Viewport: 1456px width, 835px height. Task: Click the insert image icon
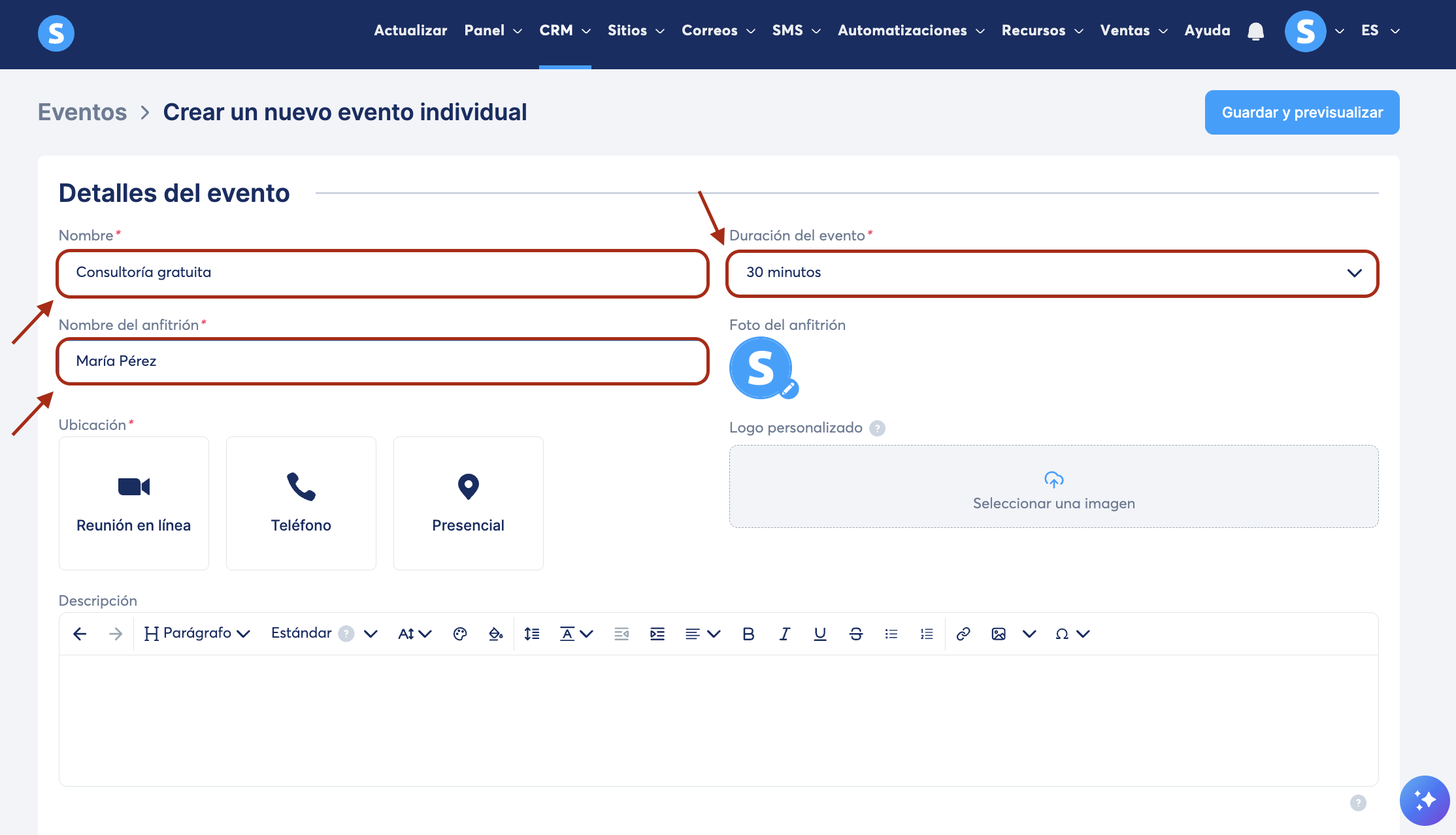(x=998, y=634)
